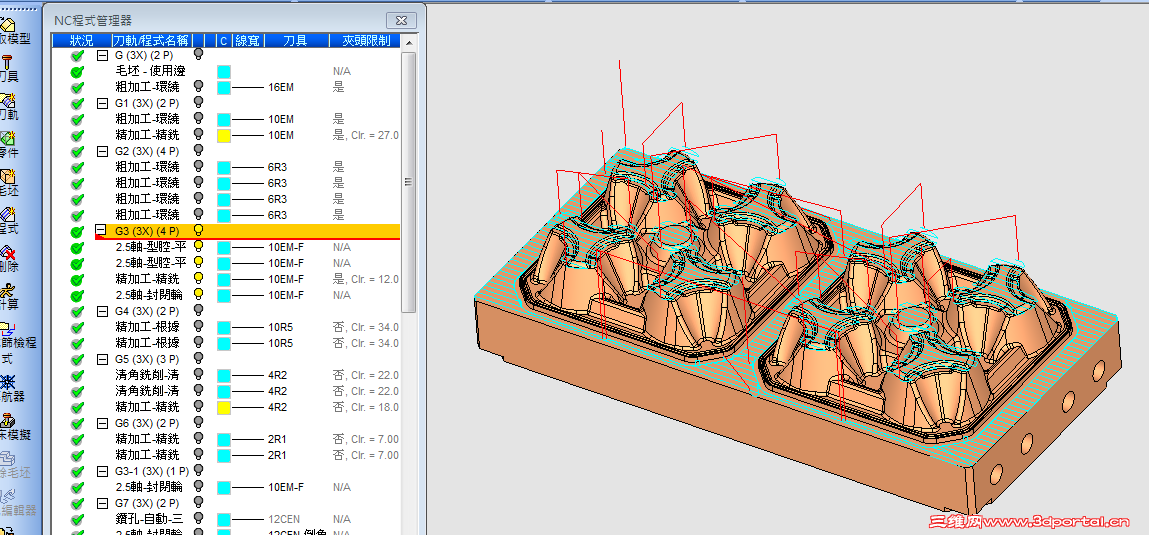Click cyan color swatch on 毛坯 - 使用邊 row
Screen dimensions: 1149x535
pyautogui.click(x=224, y=71)
